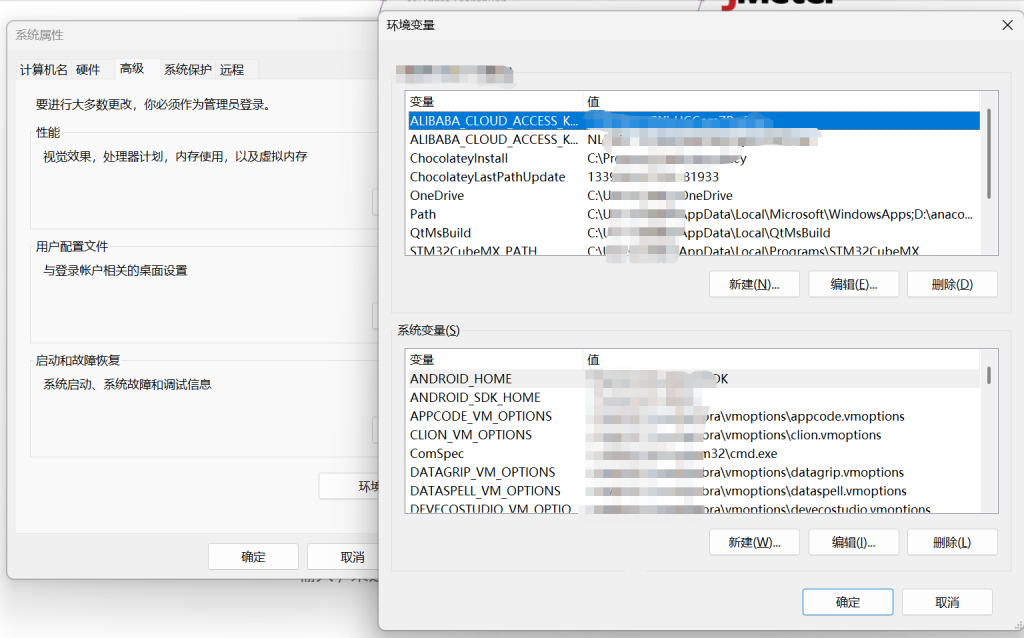
Task: Click 新建(N)... for user variables
Action: coord(754,284)
